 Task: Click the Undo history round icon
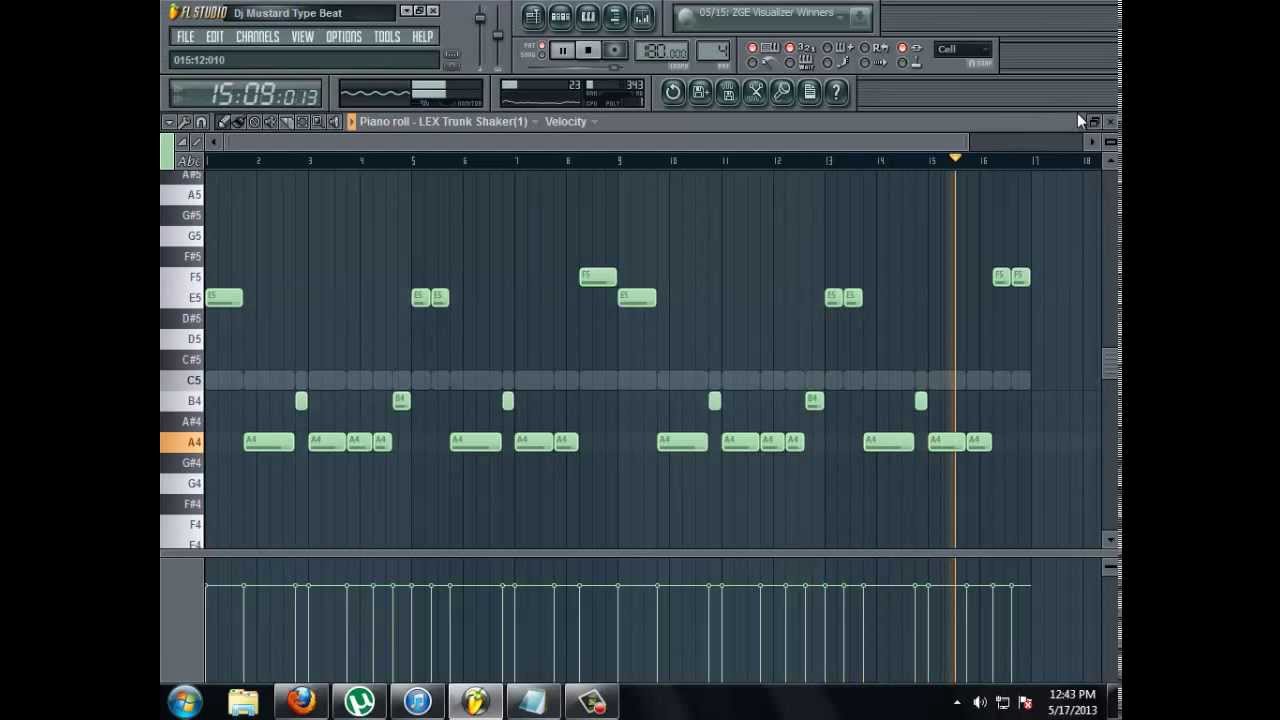(673, 92)
